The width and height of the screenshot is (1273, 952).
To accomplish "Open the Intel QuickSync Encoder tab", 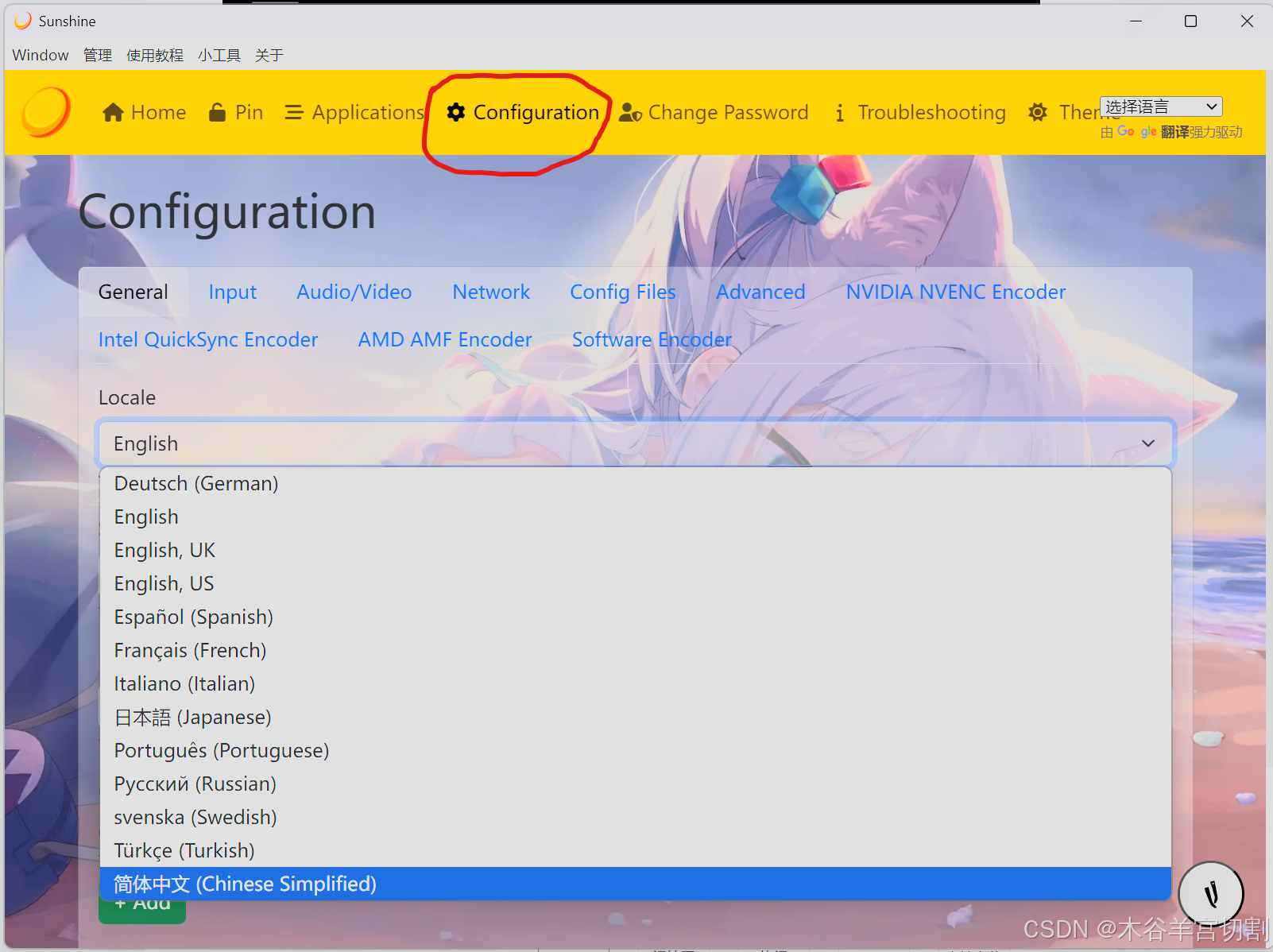I will pos(208,340).
